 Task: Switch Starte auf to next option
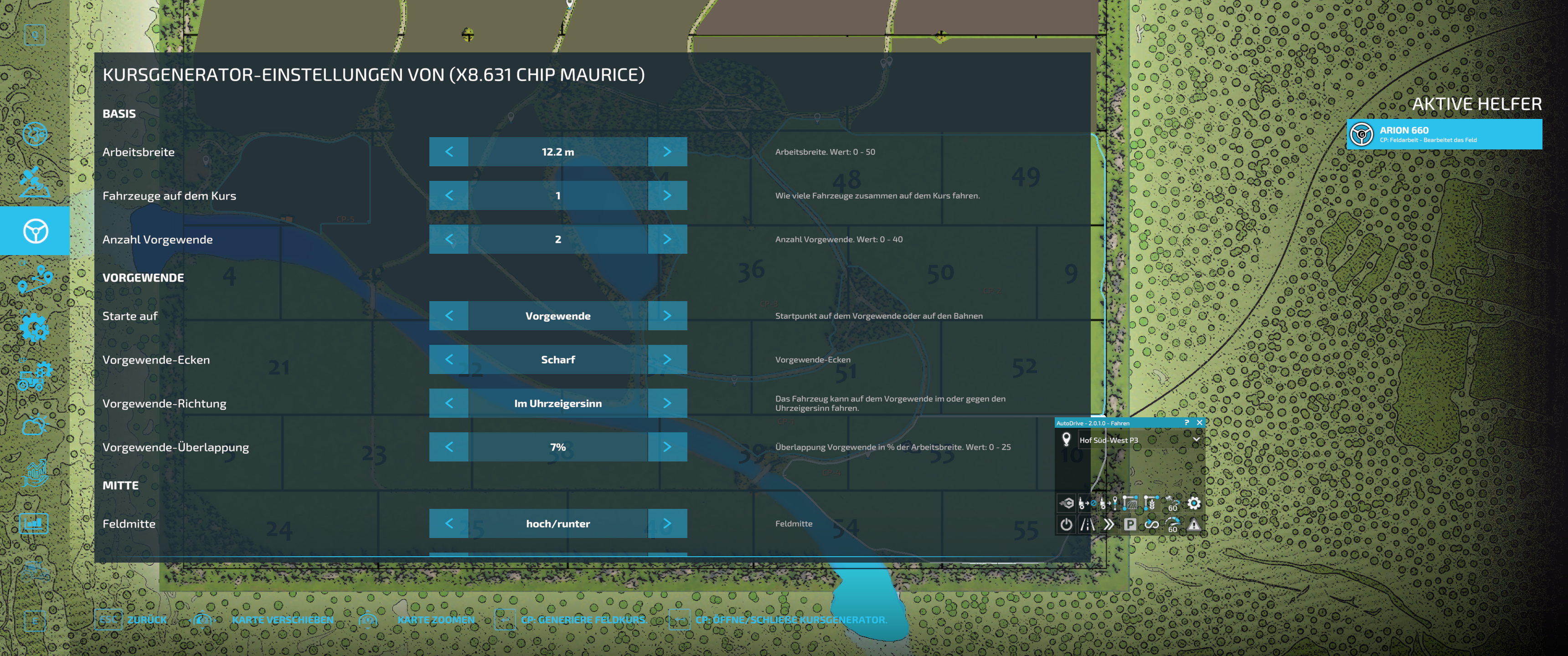point(667,316)
